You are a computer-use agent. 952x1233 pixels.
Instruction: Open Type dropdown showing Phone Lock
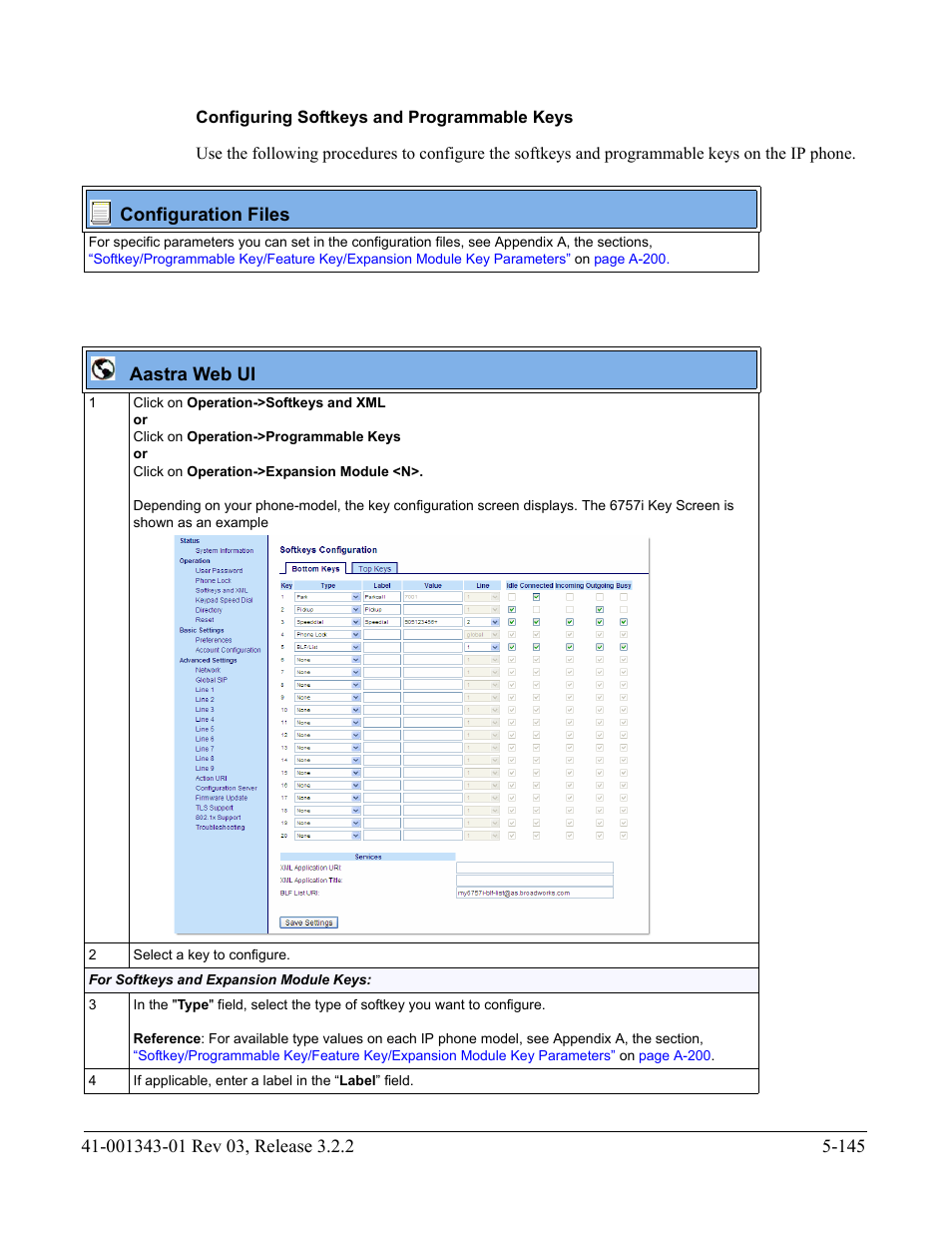point(327,634)
